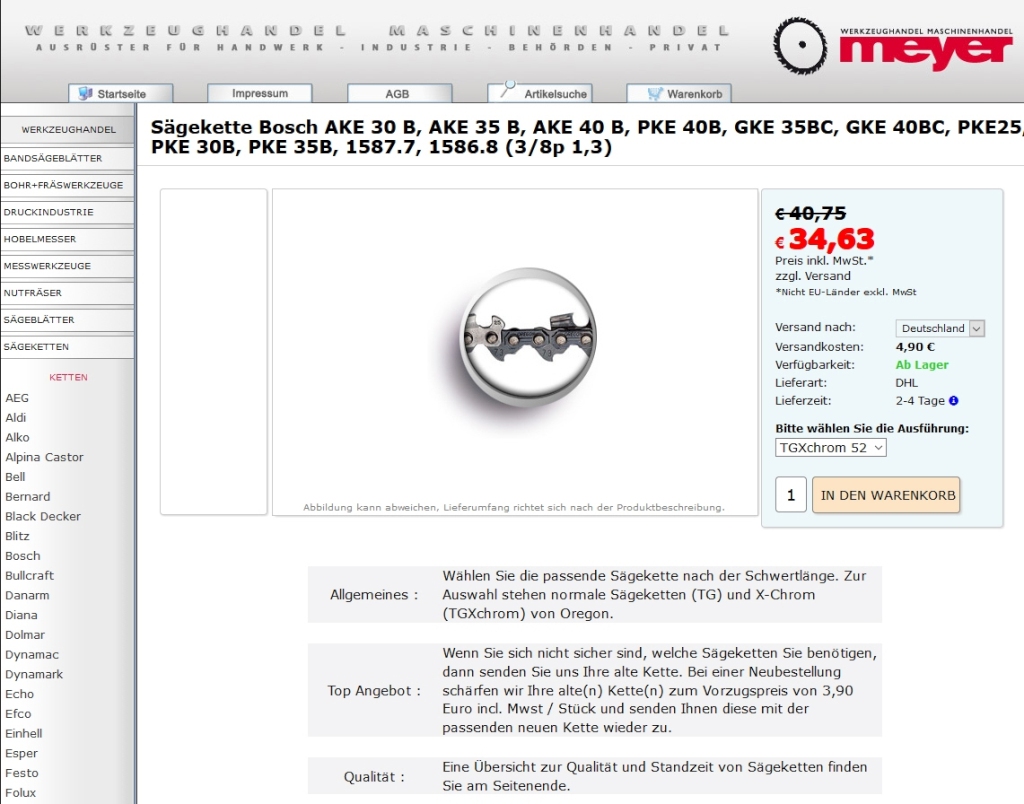Open the Bohr+Fräswerkzeuge category
Viewport: 1024px width, 804px height.
point(68,185)
